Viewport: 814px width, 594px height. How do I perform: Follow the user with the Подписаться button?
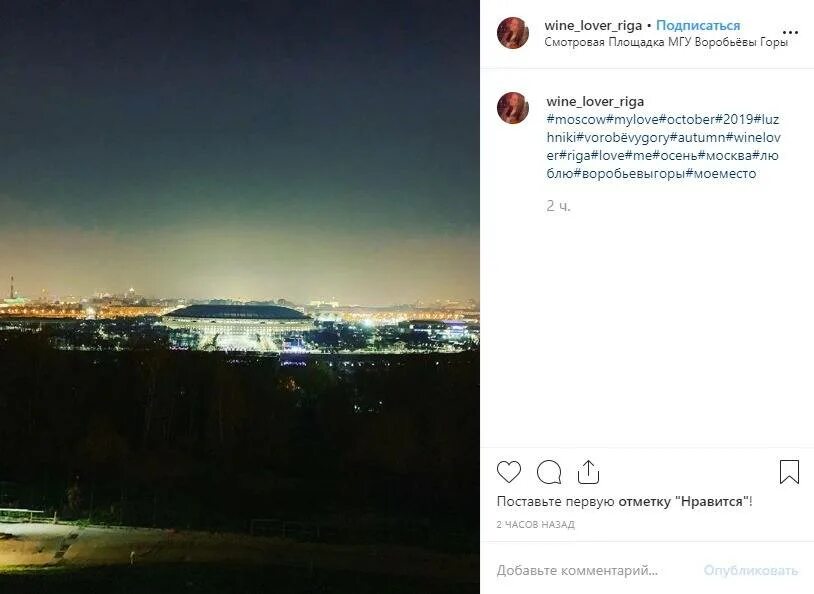(x=698, y=25)
